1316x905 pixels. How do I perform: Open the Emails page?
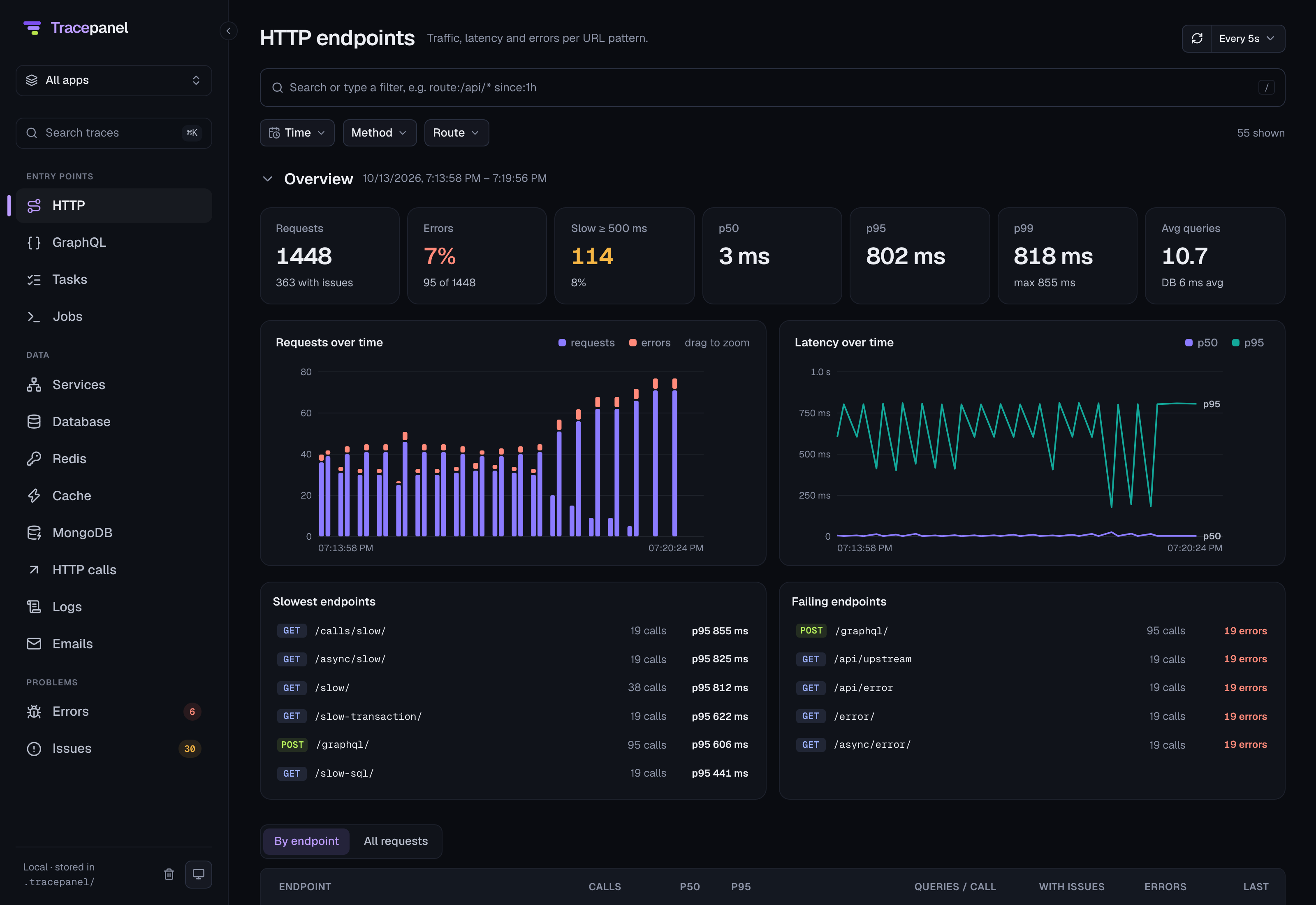(114, 644)
